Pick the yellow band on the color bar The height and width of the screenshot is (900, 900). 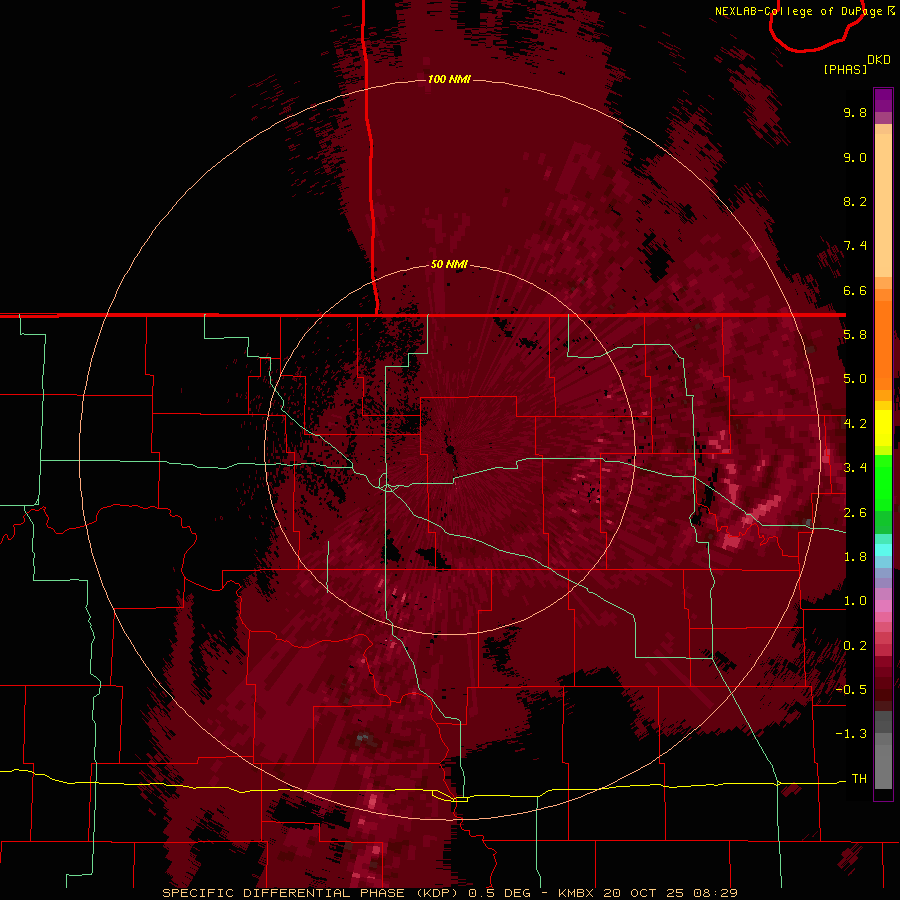(x=883, y=428)
